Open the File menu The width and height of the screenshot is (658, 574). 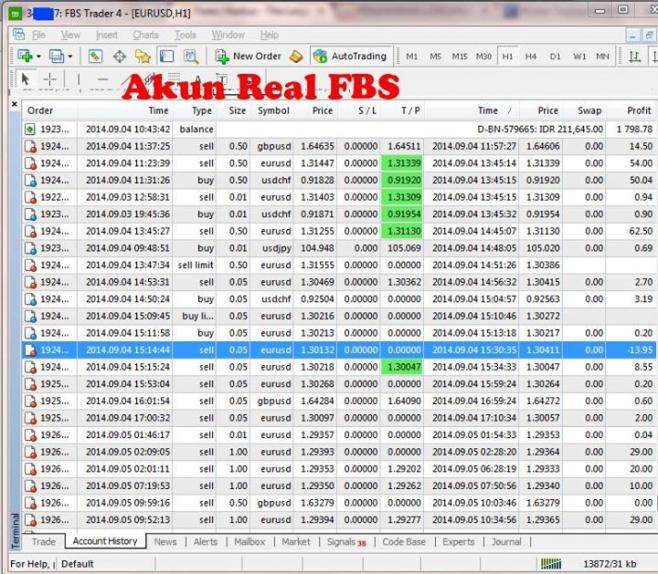coord(39,35)
